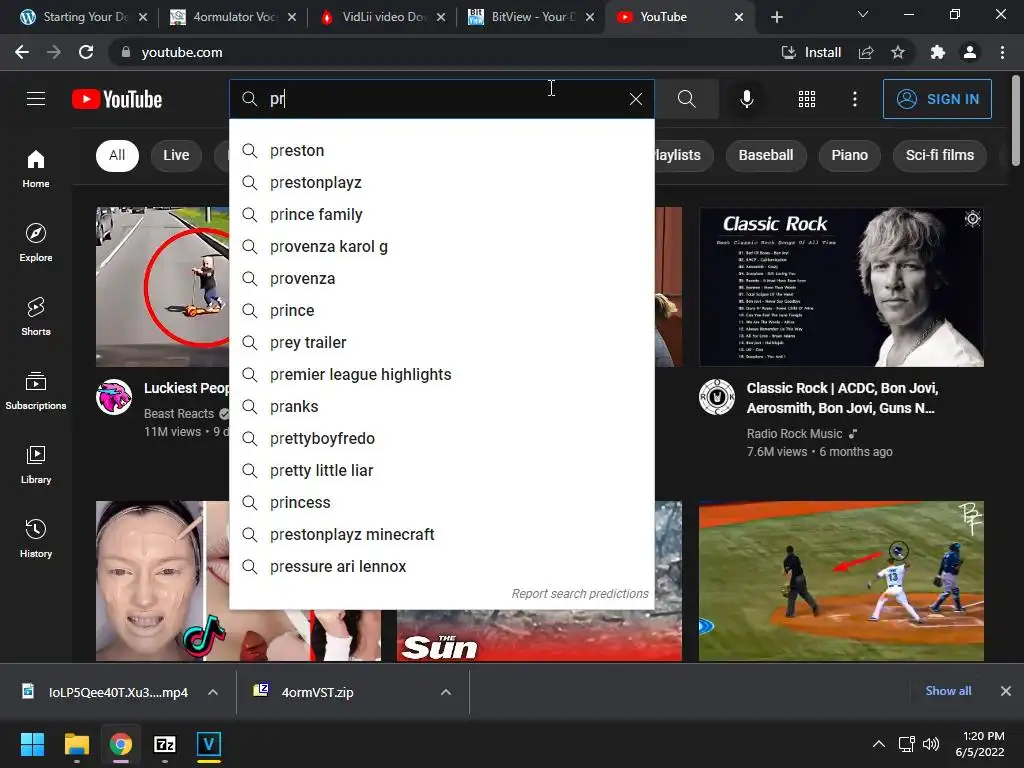
Task: Choose suggestion 'prince family'
Action: [442, 215]
